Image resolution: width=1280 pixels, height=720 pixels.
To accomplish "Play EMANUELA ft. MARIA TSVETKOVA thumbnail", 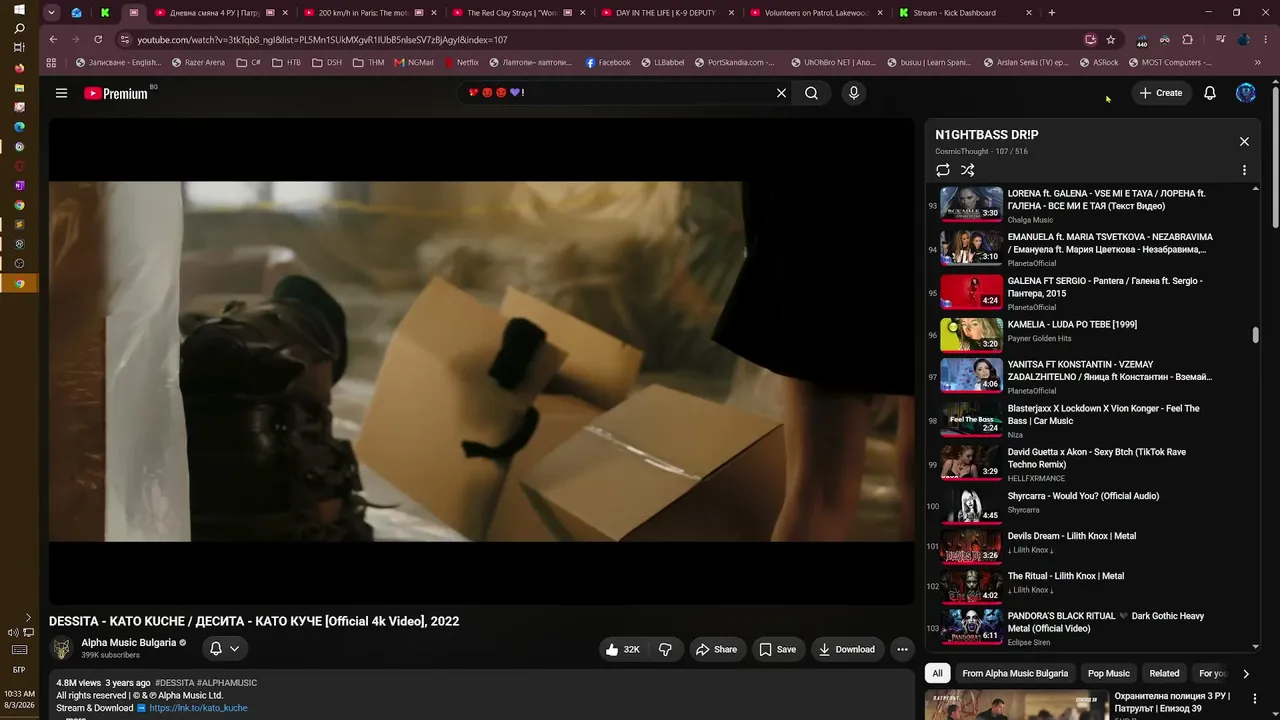I will pos(971,247).
